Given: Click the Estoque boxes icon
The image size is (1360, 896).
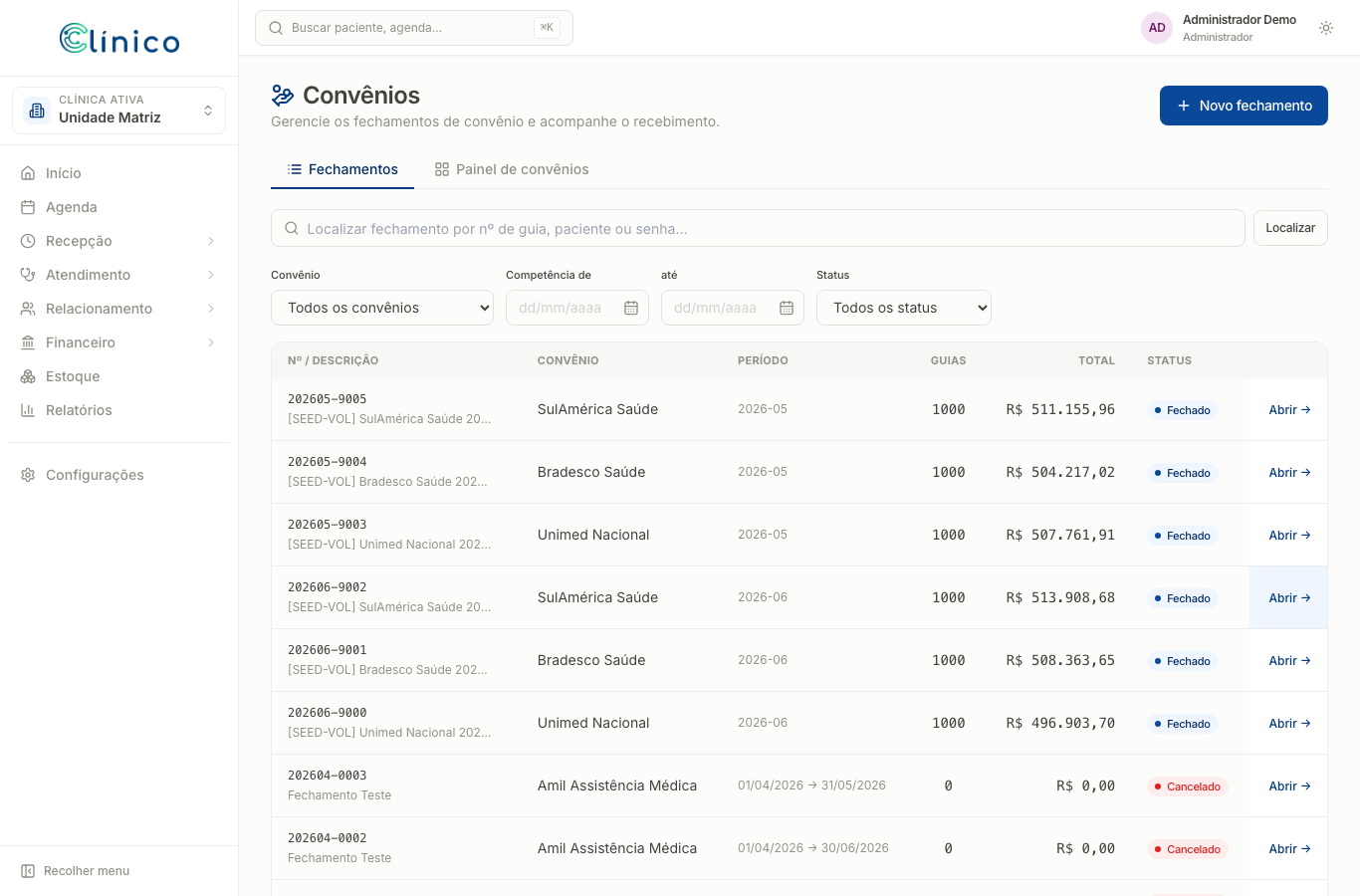Looking at the screenshot, I should [x=28, y=376].
